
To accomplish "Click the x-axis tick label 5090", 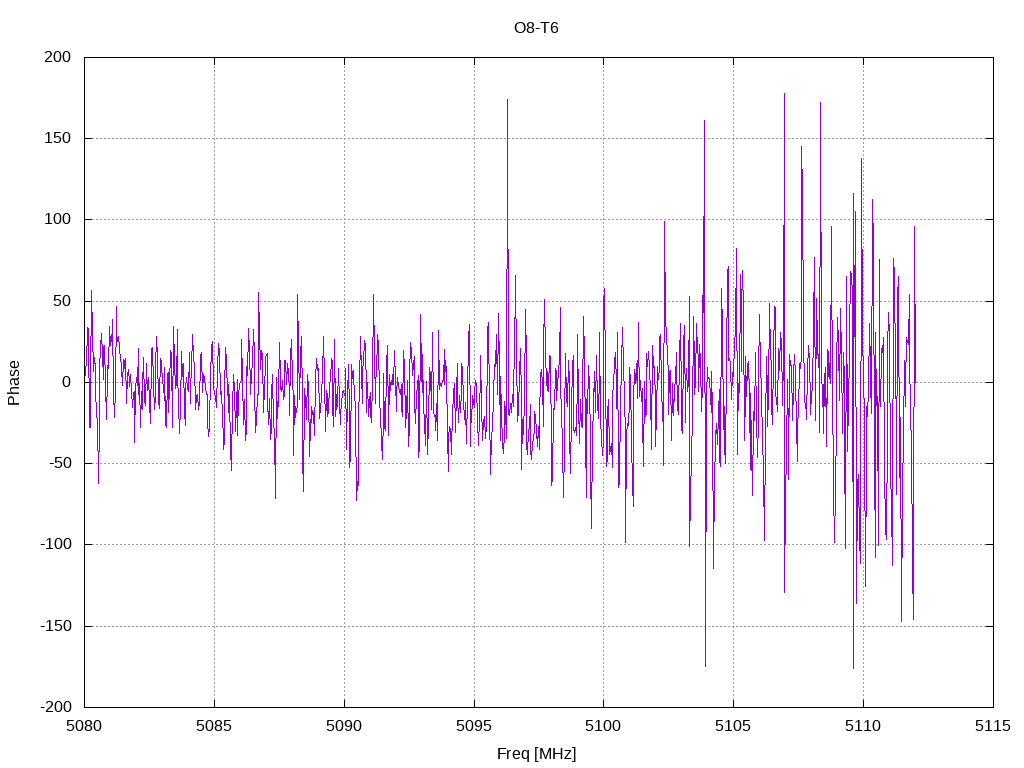I will pyautogui.click(x=344, y=726).
